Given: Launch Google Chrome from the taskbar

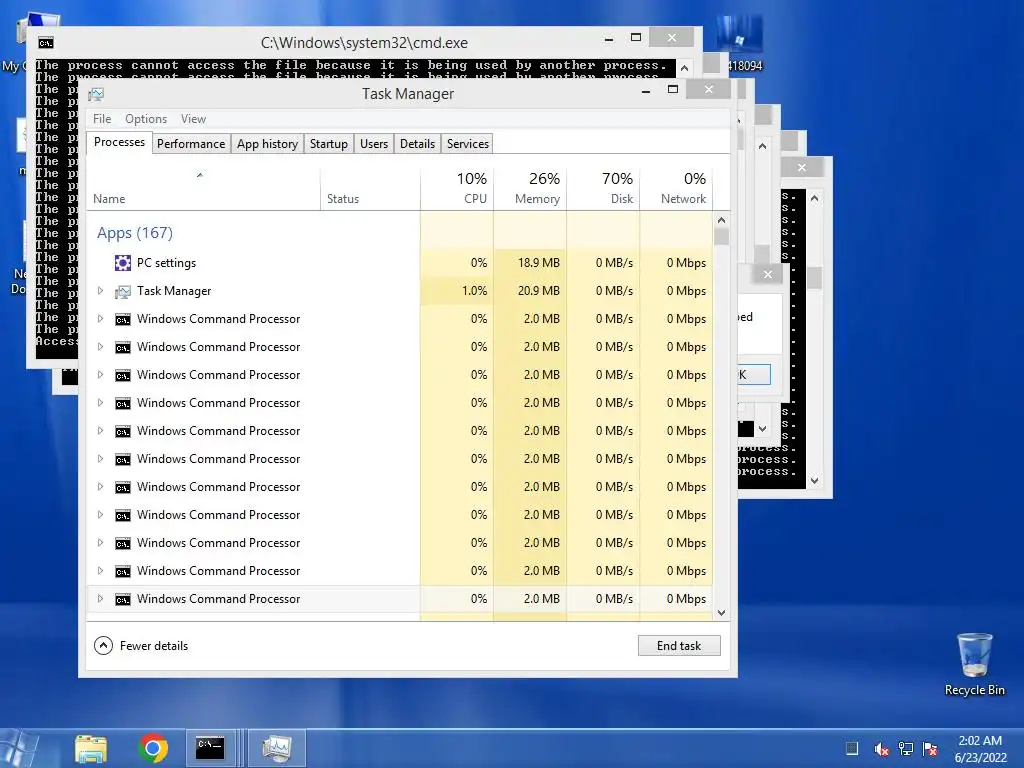Looking at the screenshot, I should 153,748.
